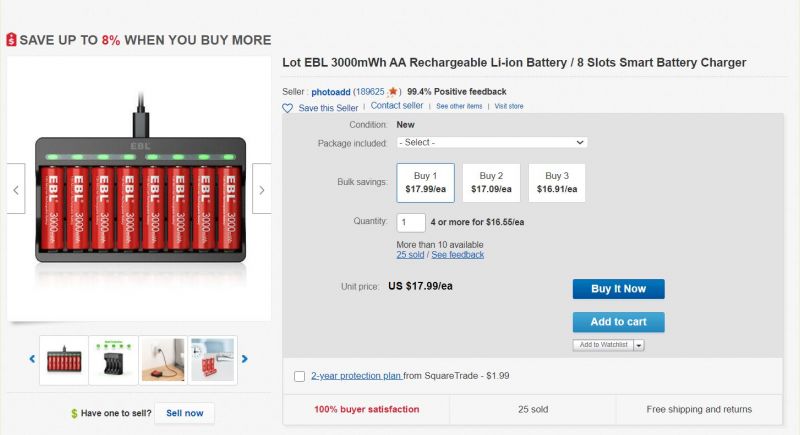The width and height of the screenshot is (800, 435).
Task: Open the Package included dropdown
Action: (492, 142)
